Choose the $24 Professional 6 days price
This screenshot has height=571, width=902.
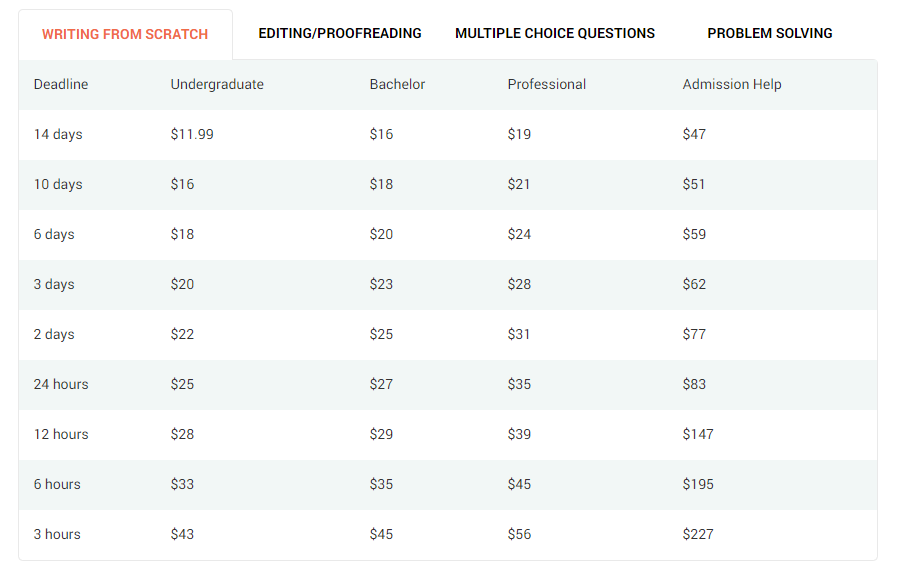[x=519, y=235]
